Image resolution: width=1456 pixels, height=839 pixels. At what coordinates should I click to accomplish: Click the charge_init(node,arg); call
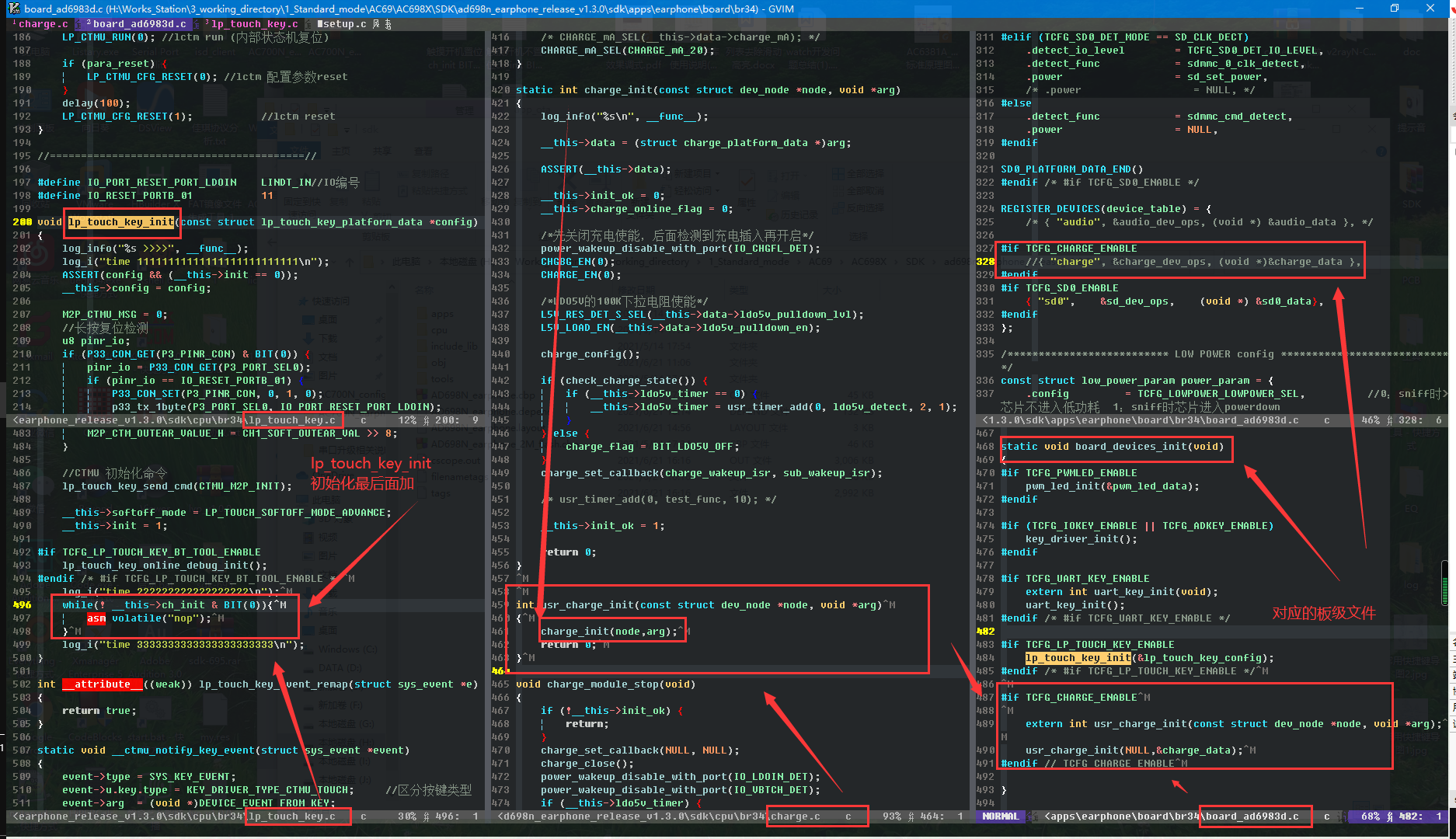click(x=609, y=632)
